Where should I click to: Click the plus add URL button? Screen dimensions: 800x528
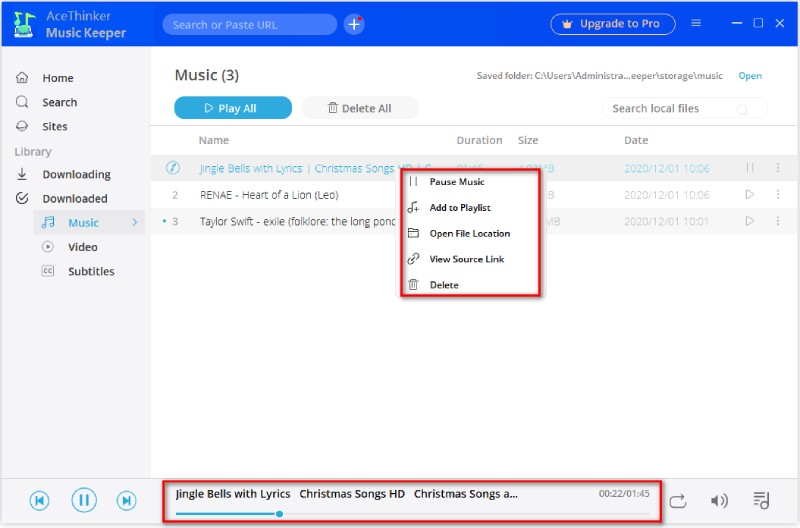pos(354,24)
